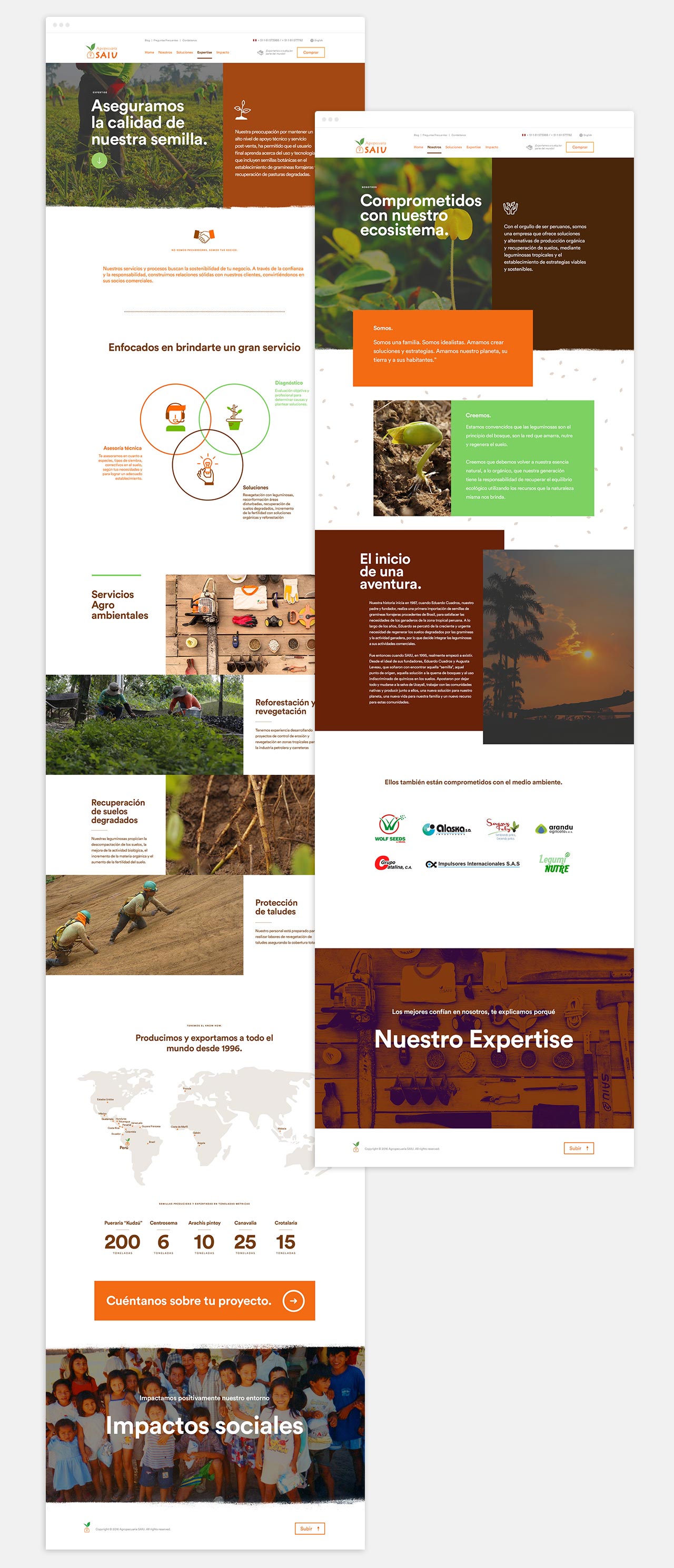Screen dimensions: 674x1568
Task: Open Contáctenos on the Nosotros page
Action: click(x=459, y=135)
